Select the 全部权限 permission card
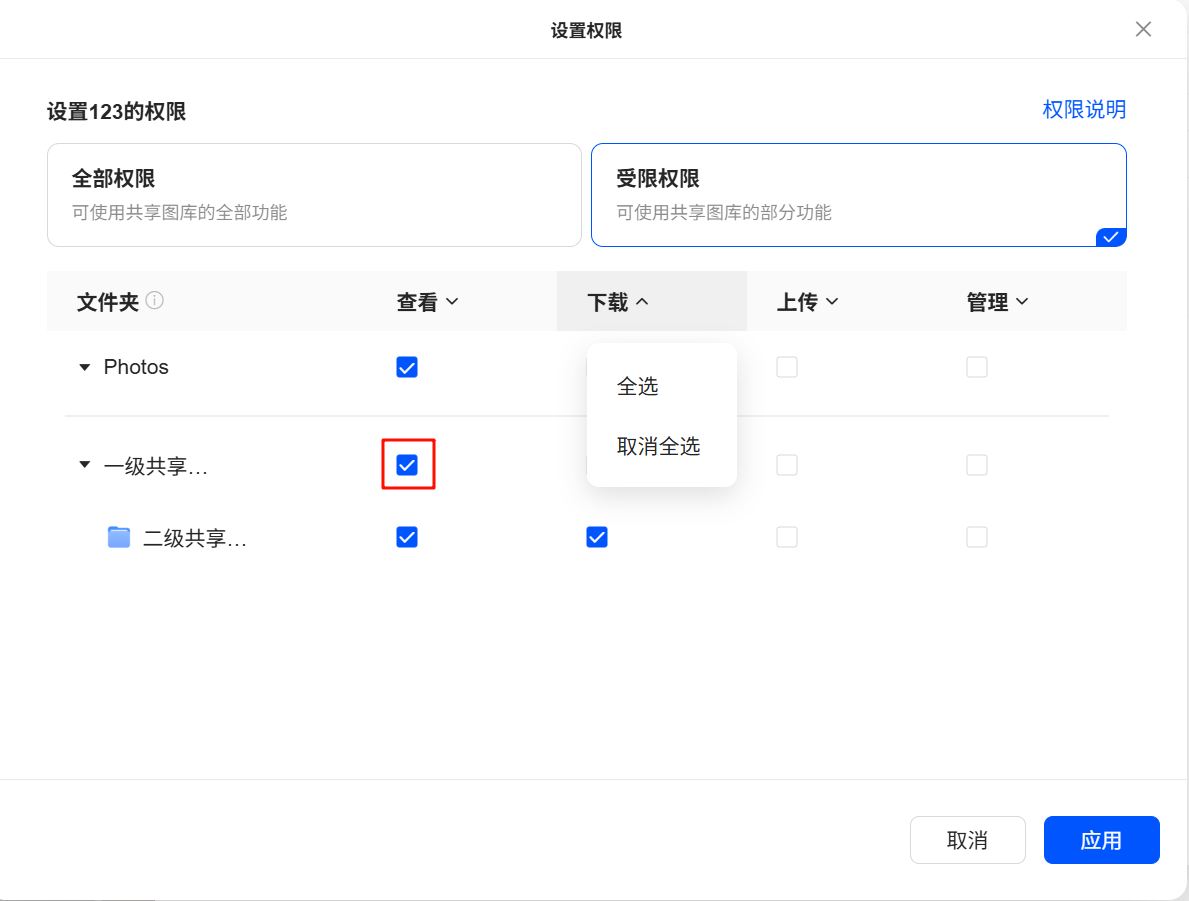 click(x=314, y=194)
